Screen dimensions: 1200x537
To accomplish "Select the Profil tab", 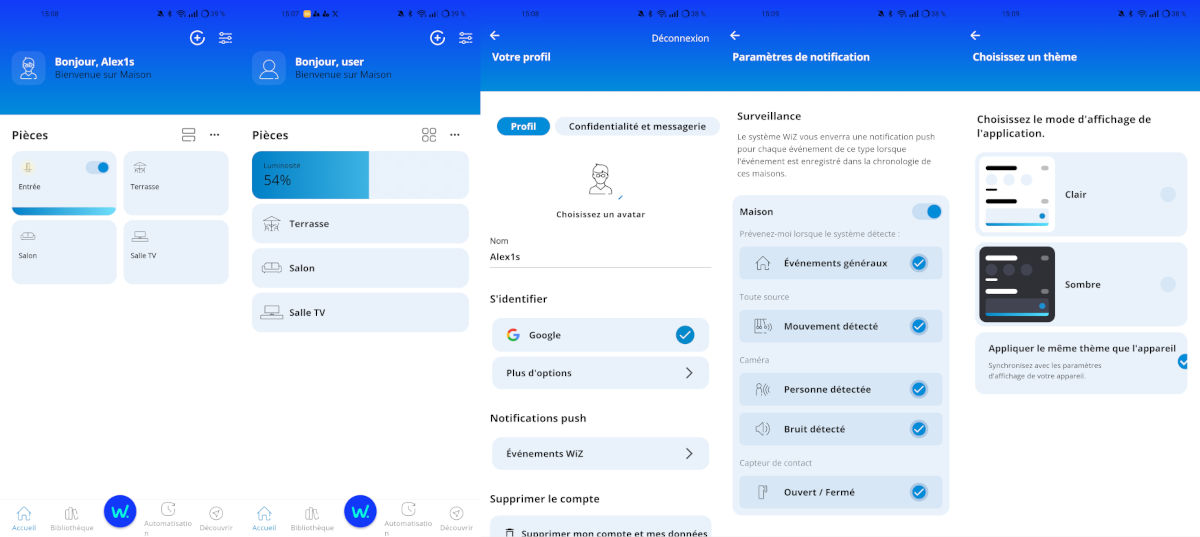I will point(523,127).
